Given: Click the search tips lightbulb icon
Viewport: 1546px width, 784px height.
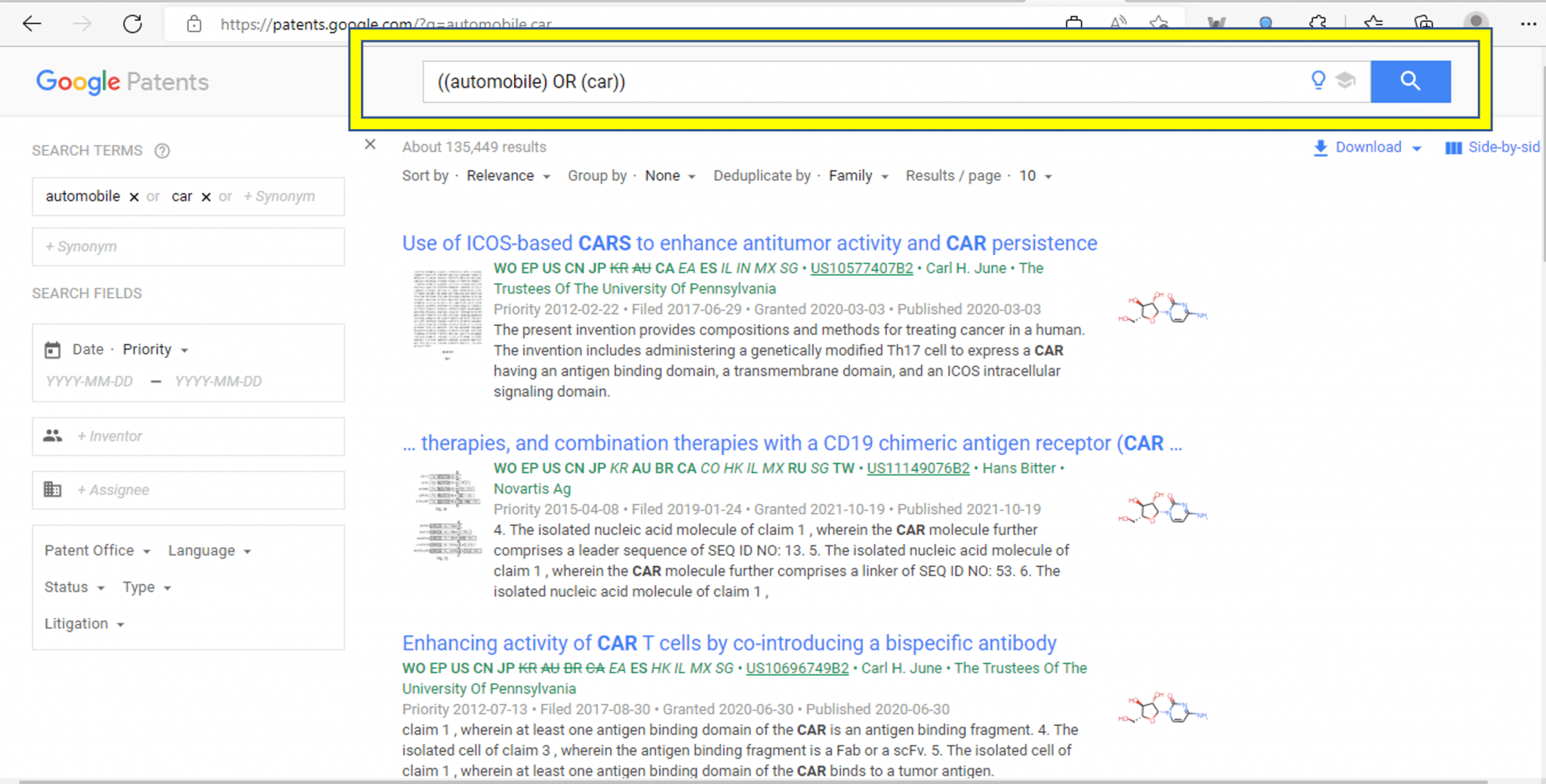Looking at the screenshot, I should tap(1317, 81).
